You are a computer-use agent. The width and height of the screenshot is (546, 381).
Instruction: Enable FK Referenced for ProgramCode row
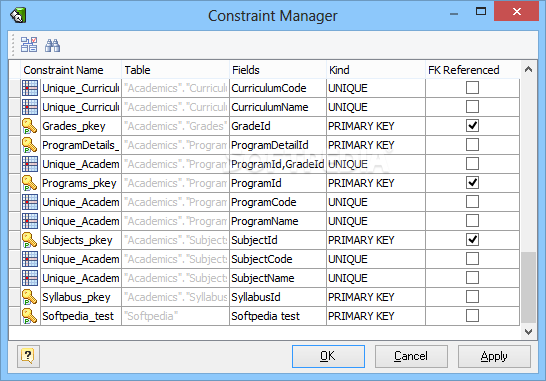tap(472, 202)
